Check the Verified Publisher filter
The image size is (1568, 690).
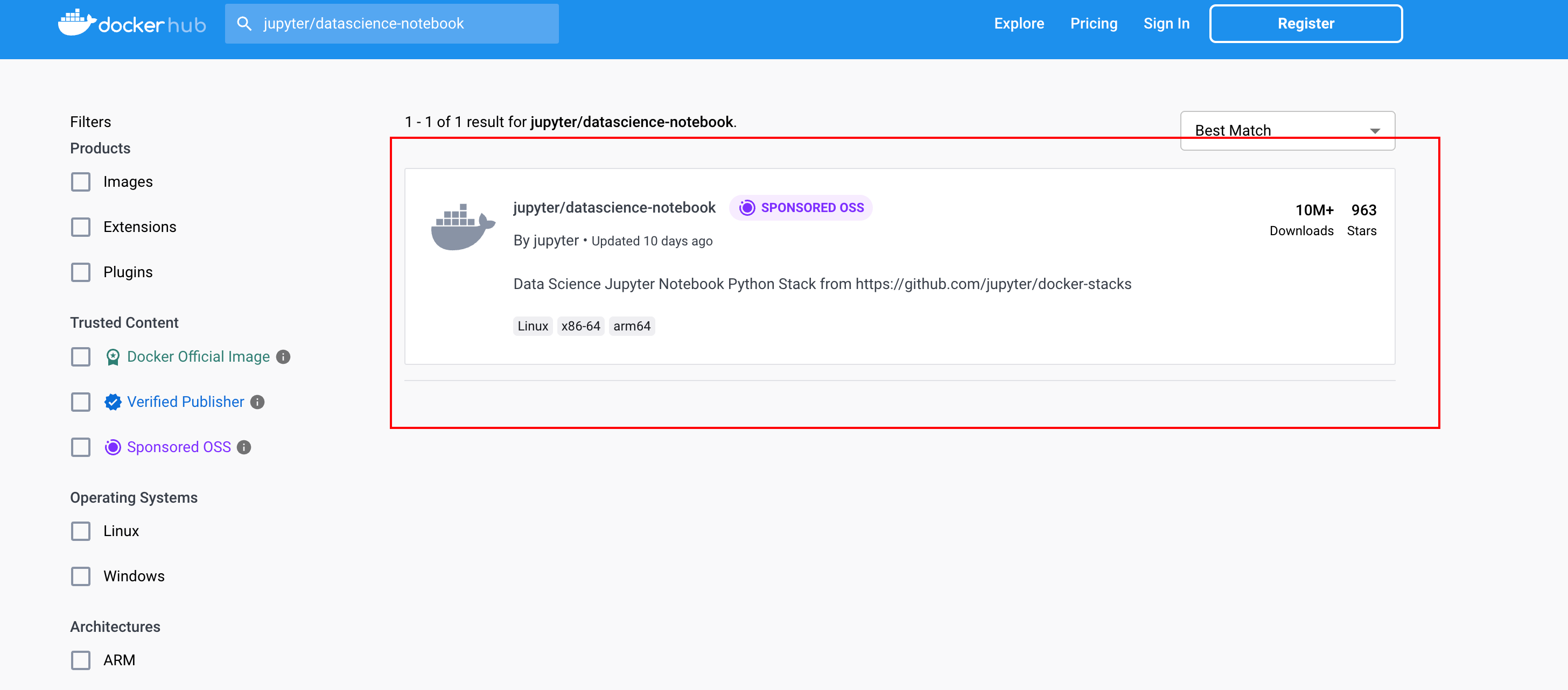(x=81, y=402)
